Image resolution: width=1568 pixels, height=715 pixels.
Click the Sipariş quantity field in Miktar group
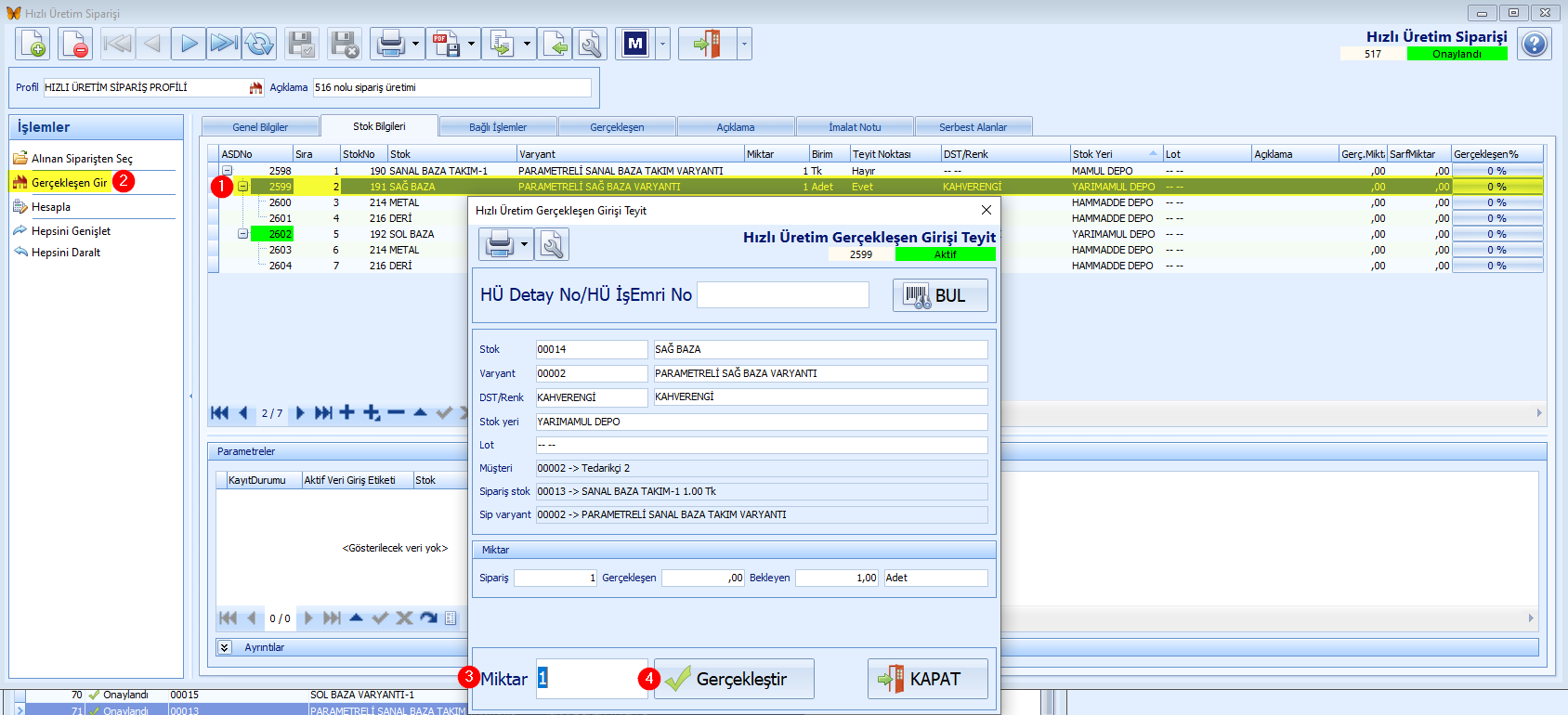coord(555,578)
